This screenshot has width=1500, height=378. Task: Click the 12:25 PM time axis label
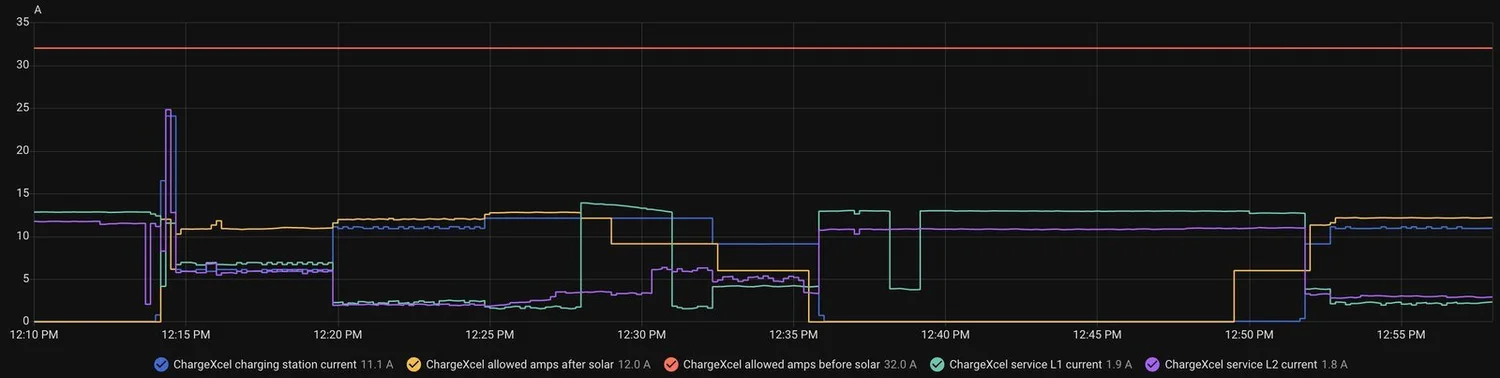(490, 334)
